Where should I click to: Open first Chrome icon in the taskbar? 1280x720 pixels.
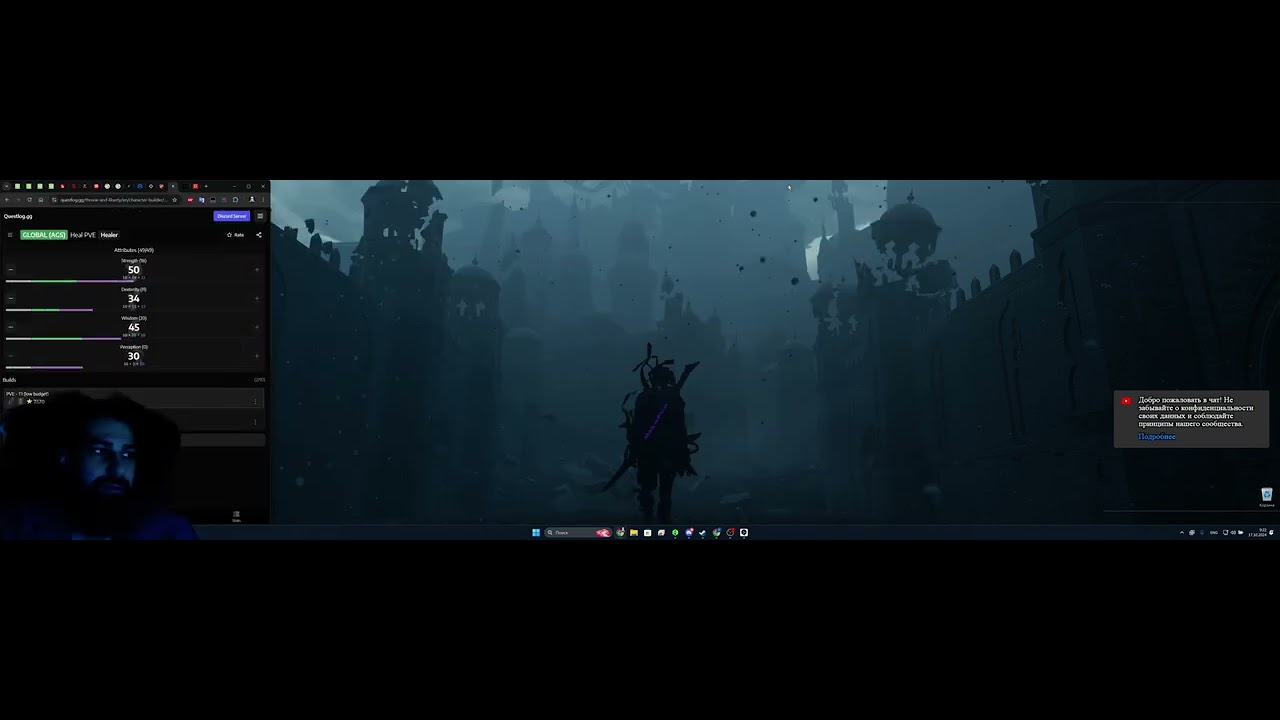620,533
